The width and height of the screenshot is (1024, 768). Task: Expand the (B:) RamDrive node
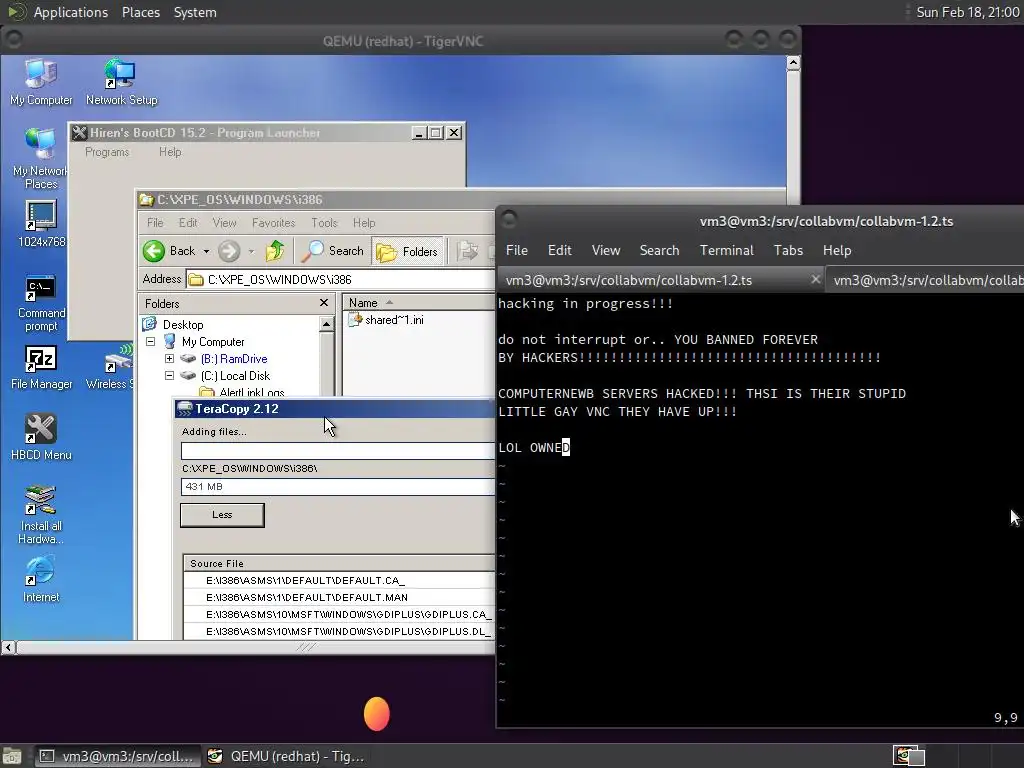point(169,359)
